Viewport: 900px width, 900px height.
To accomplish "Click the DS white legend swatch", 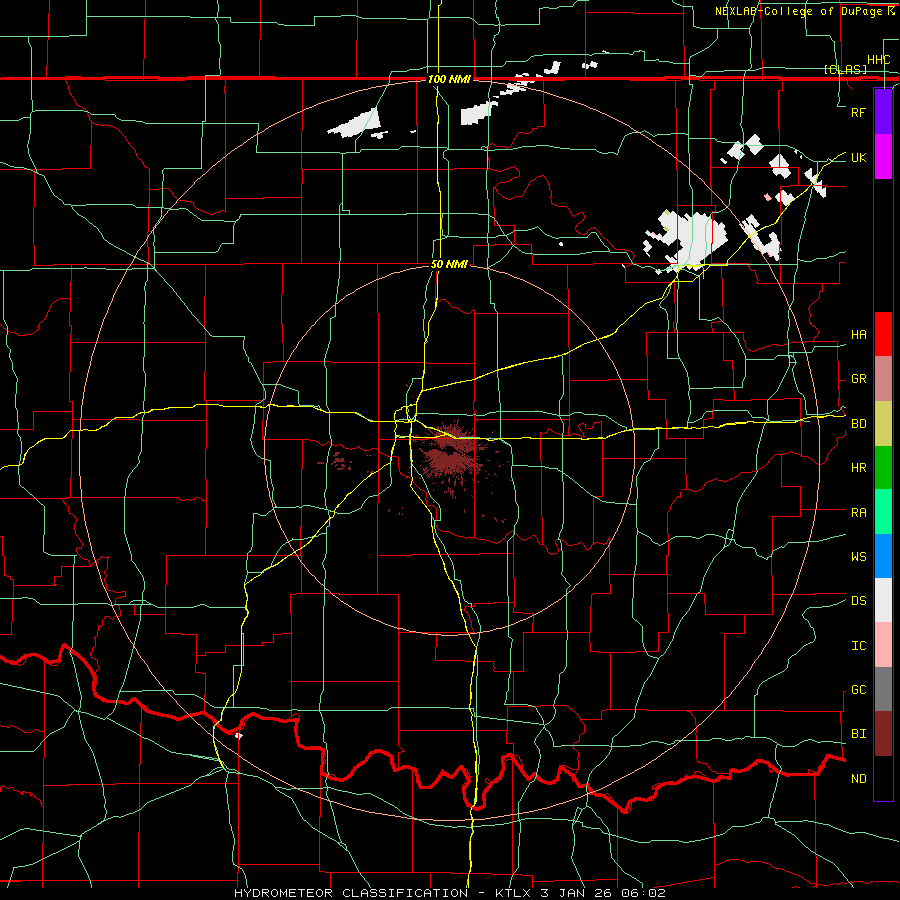I will [883, 600].
